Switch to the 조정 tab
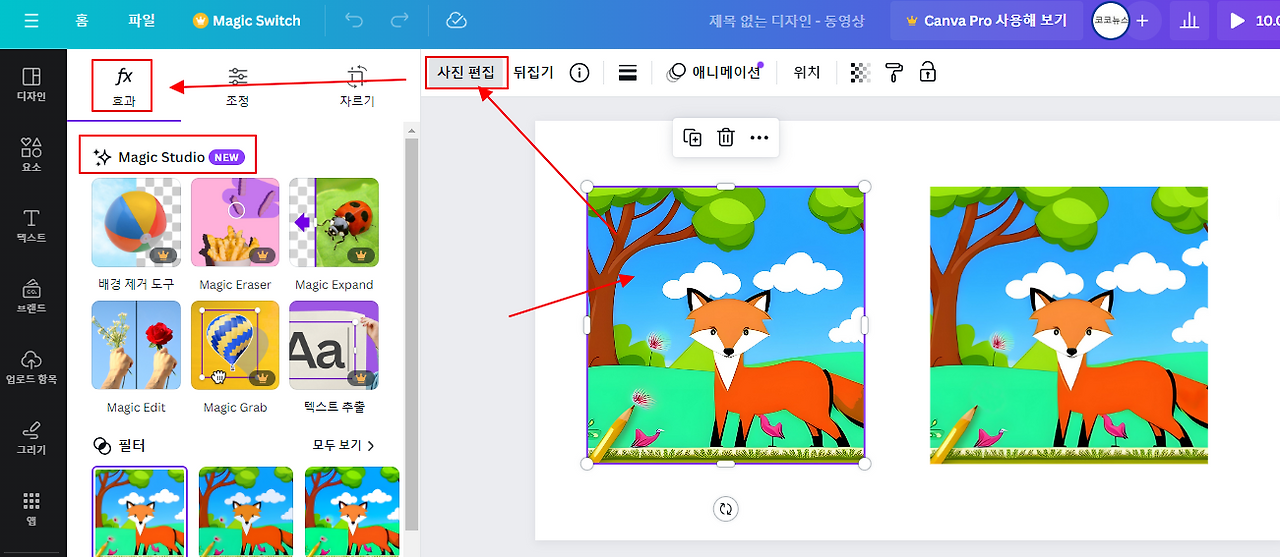Screen dimensions: 1280x557 238,87
